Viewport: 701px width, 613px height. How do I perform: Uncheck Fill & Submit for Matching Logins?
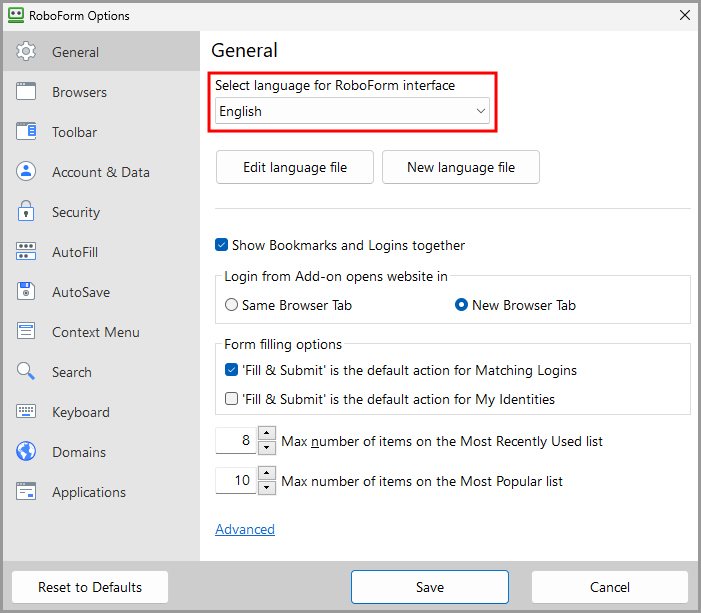[231, 370]
